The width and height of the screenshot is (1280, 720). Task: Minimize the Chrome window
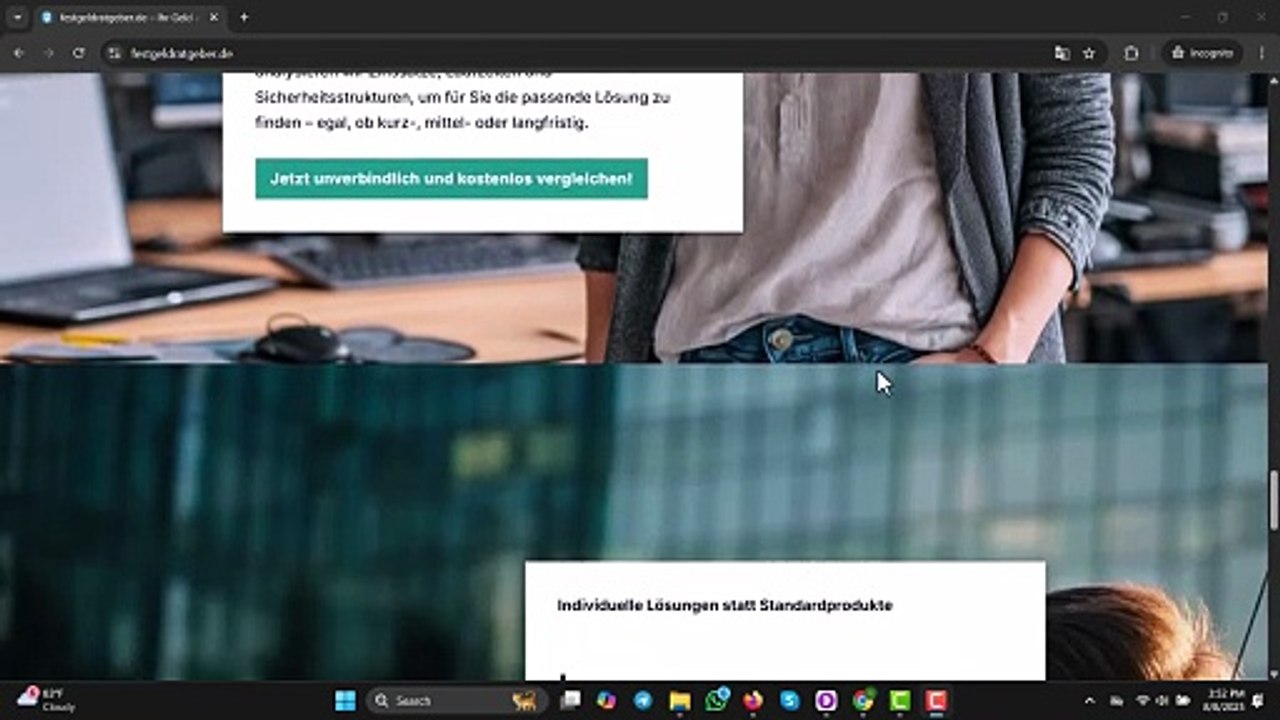1187,17
